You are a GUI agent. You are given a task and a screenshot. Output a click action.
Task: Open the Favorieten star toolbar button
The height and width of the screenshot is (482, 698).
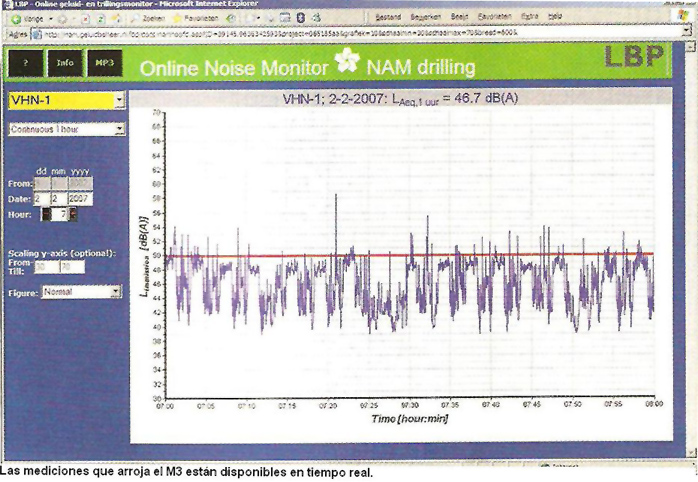tap(195, 18)
